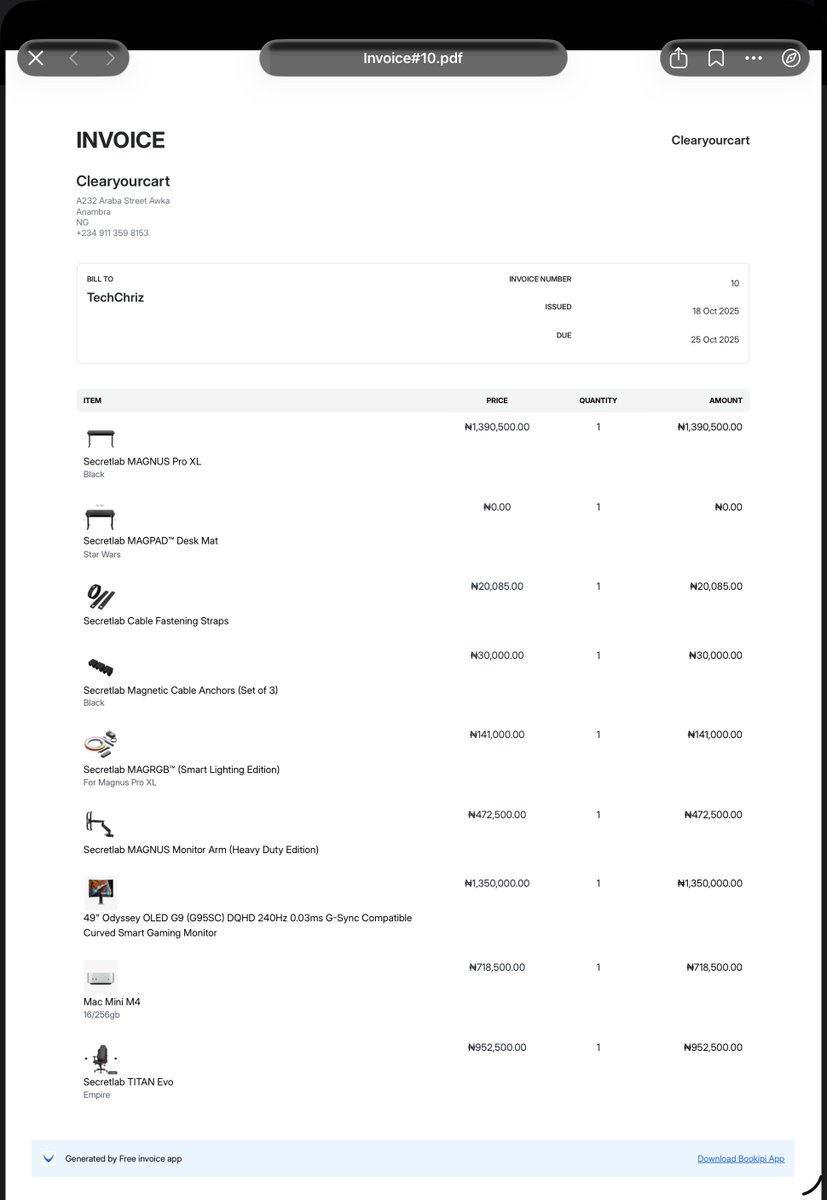Screen dimensions: 827x1200
Task: Click the PRICE column header
Action: click(497, 400)
